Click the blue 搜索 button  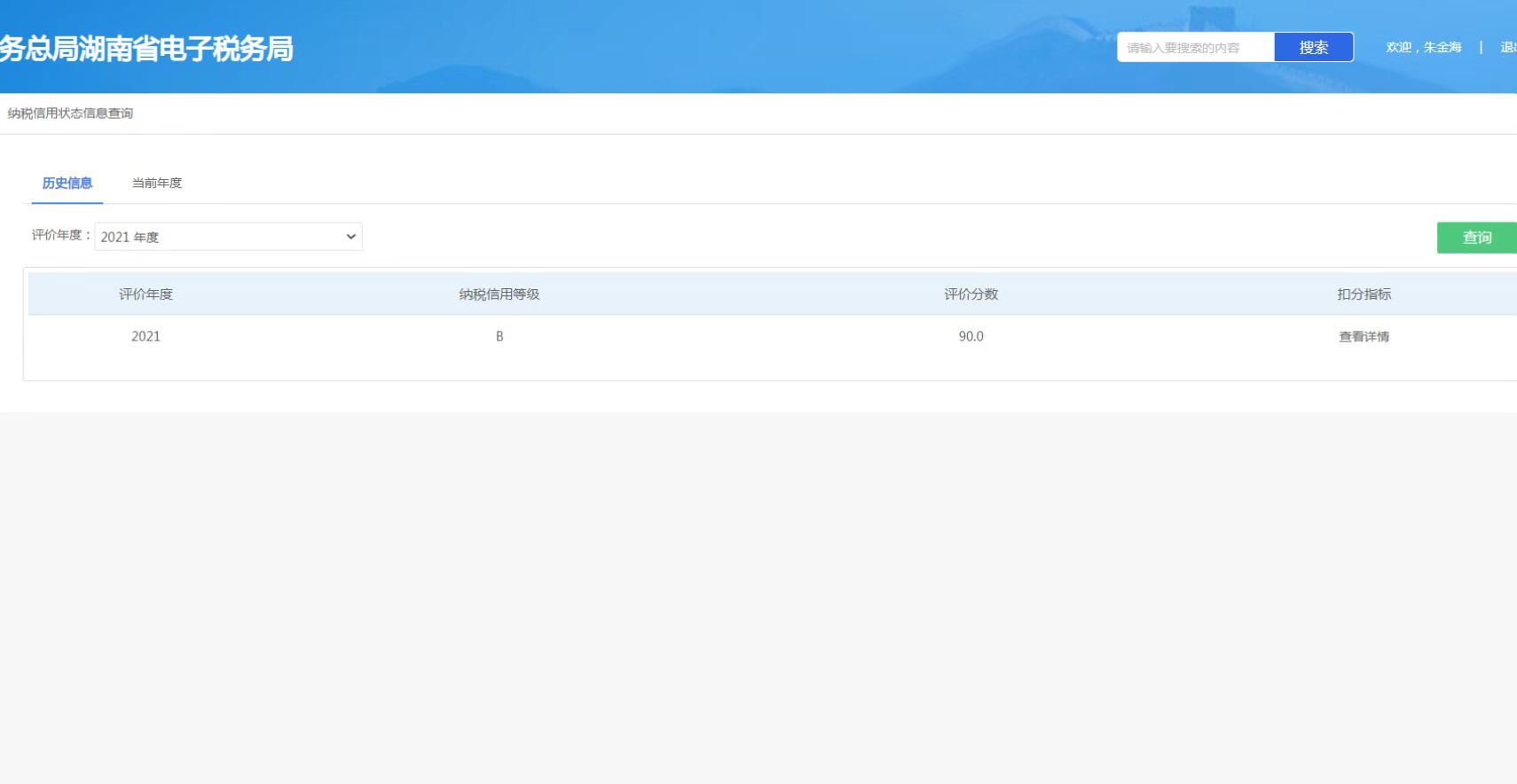(x=1313, y=47)
